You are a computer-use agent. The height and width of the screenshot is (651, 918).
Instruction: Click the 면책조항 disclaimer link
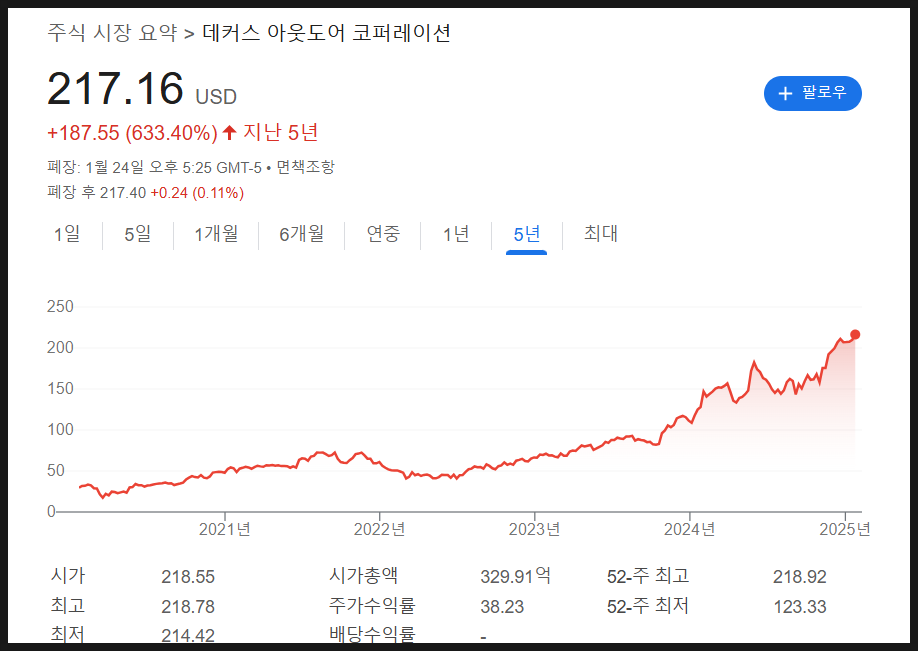[x=306, y=167]
